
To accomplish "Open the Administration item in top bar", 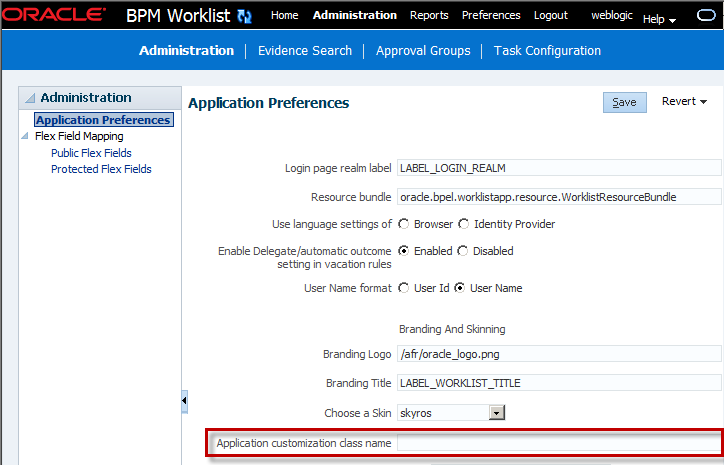I will [x=355, y=15].
